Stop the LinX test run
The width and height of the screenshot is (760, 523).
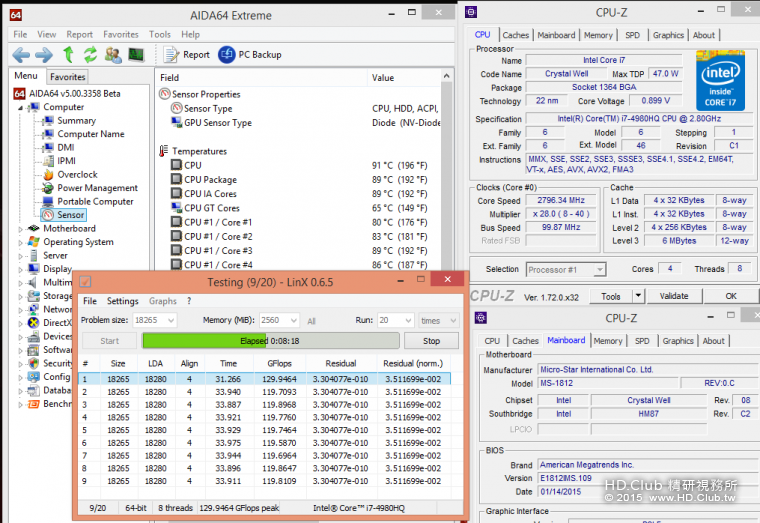tap(431, 341)
